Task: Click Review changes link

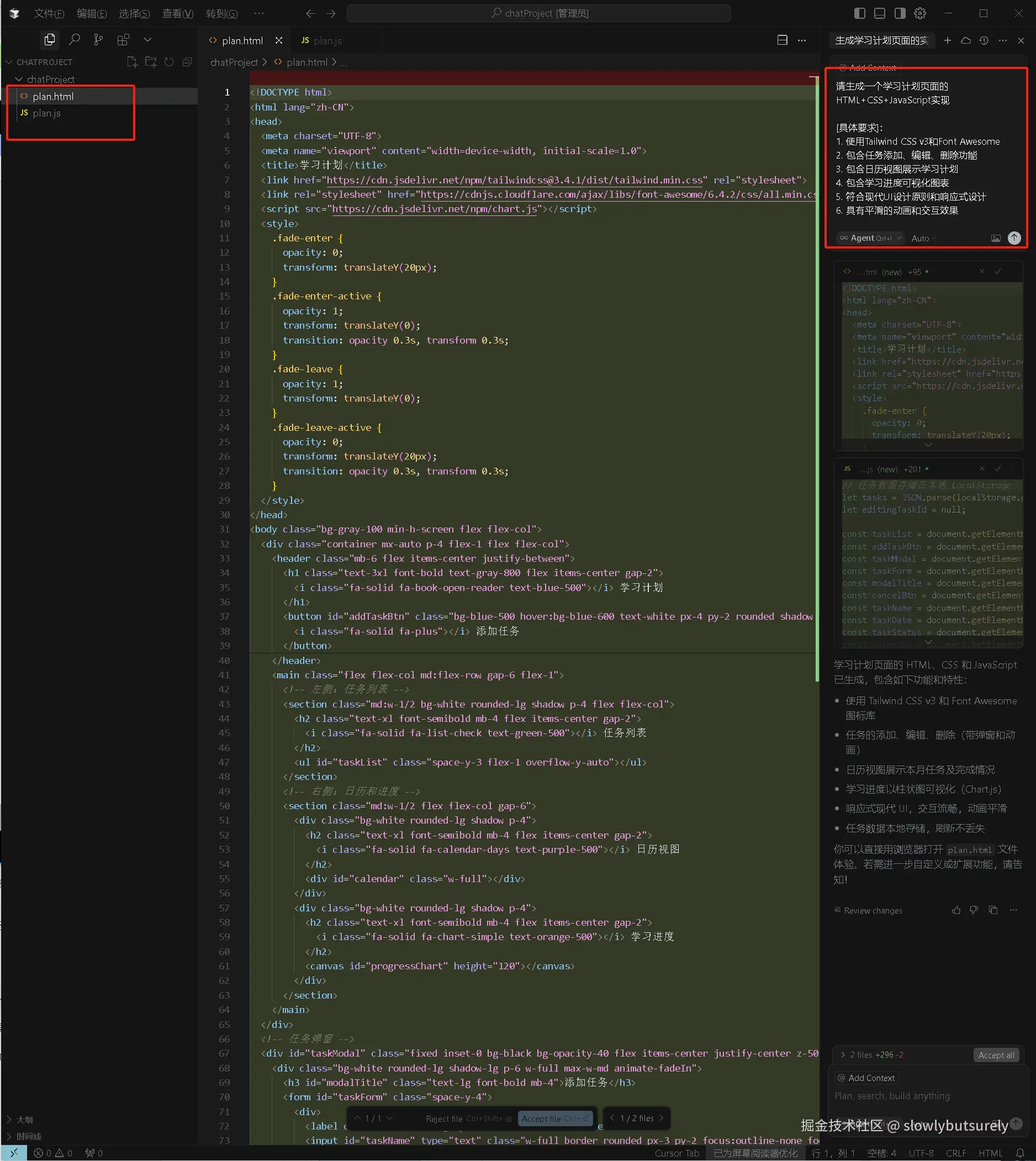Action: click(x=868, y=910)
